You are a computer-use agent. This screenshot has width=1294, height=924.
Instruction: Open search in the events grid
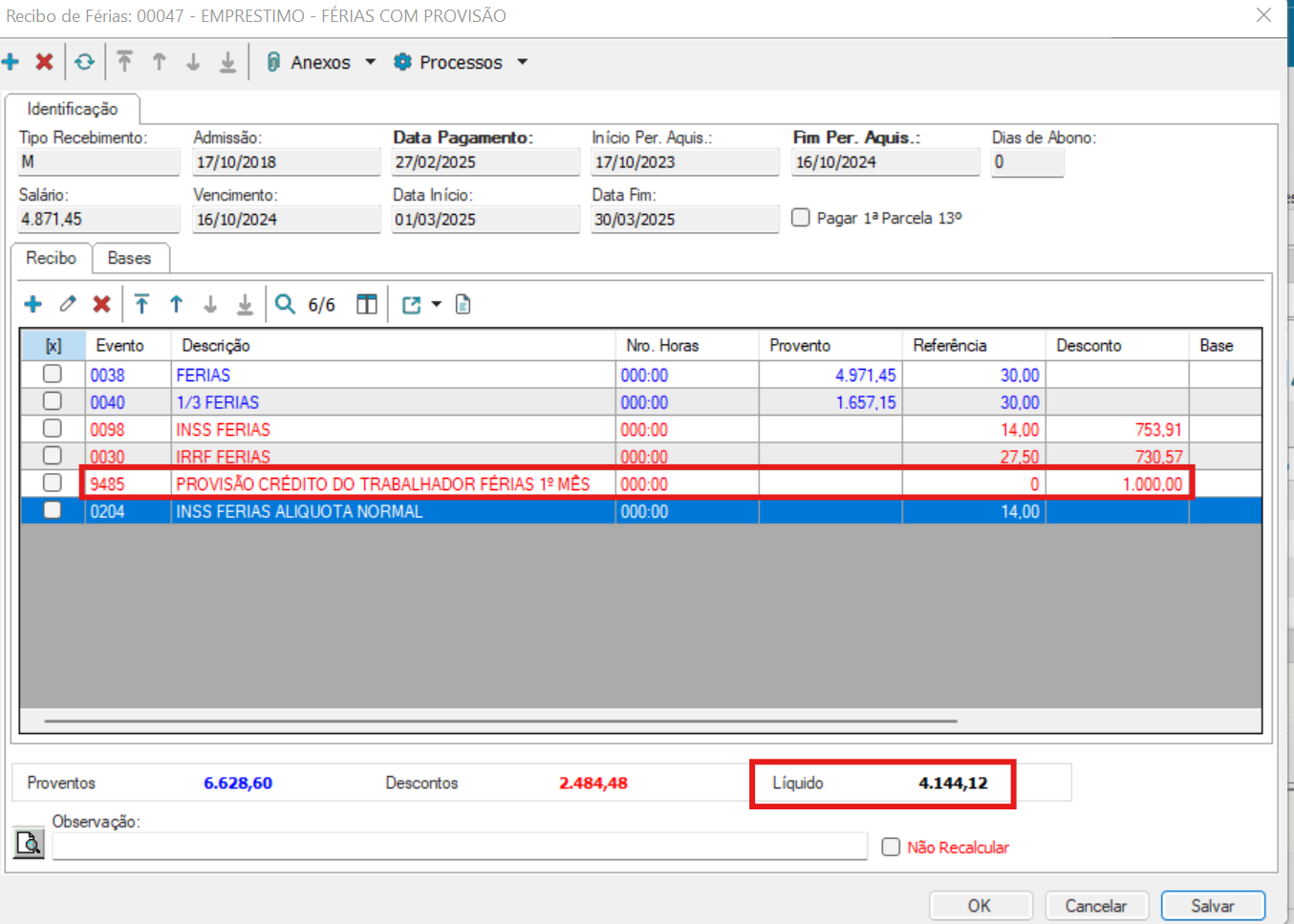point(285,305)
